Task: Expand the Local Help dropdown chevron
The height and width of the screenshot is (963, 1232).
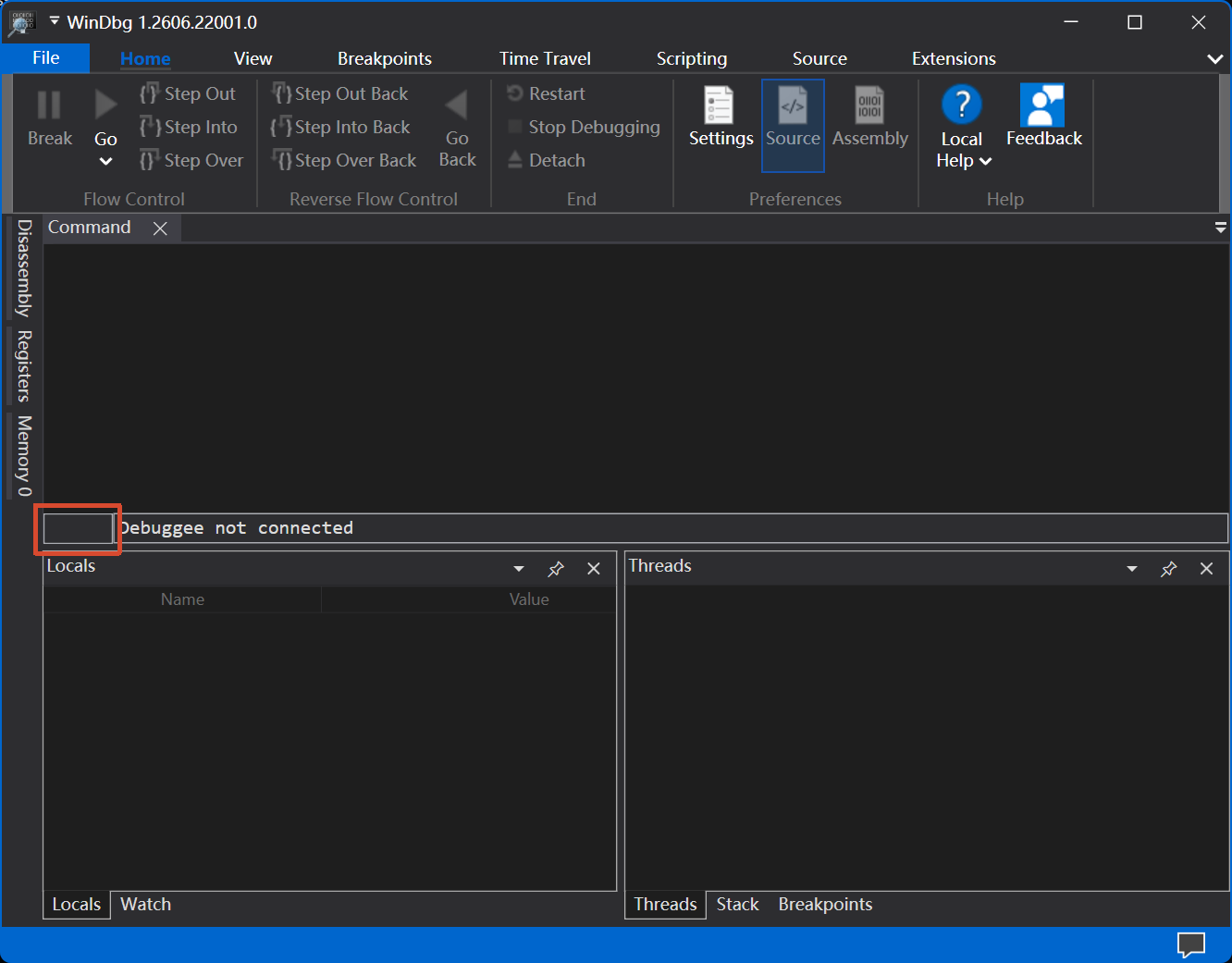Action: coord(986,161)
